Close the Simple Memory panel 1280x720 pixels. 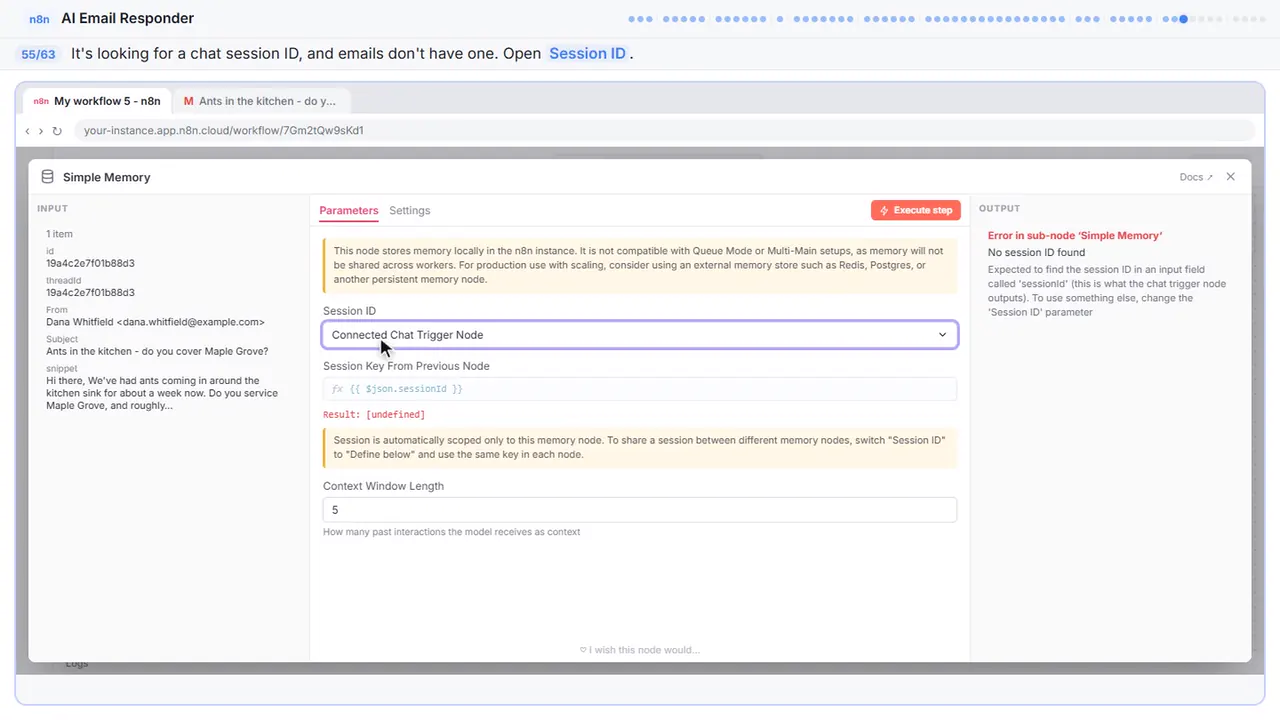point(1231,176)
